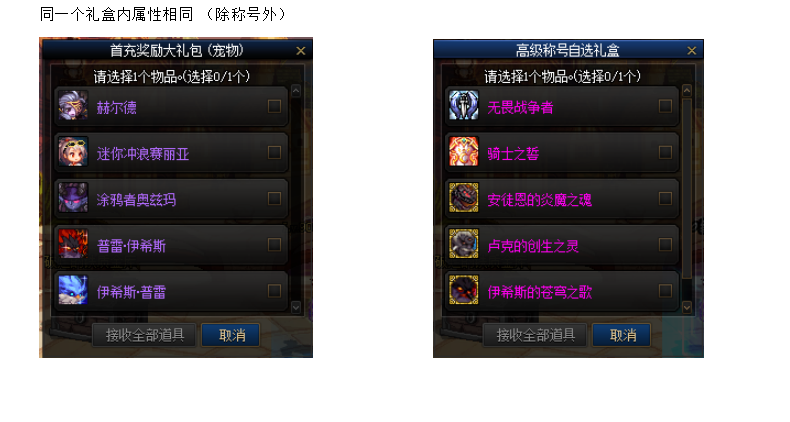Screen dimensions: 790x422
Task: Click the 伊希斯·普雷 blue bird icon
Action: [x=73, y=290]
